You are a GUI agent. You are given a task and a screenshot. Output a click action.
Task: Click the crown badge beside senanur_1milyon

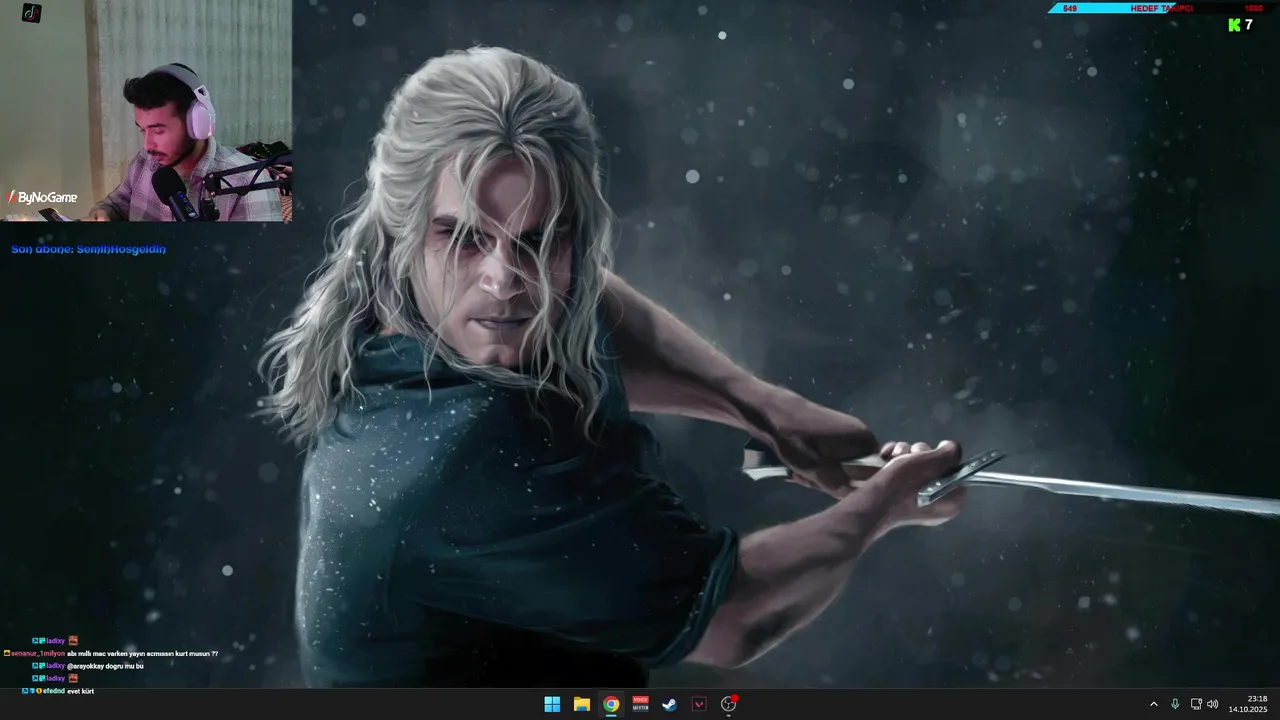click(x=7, y=653)
